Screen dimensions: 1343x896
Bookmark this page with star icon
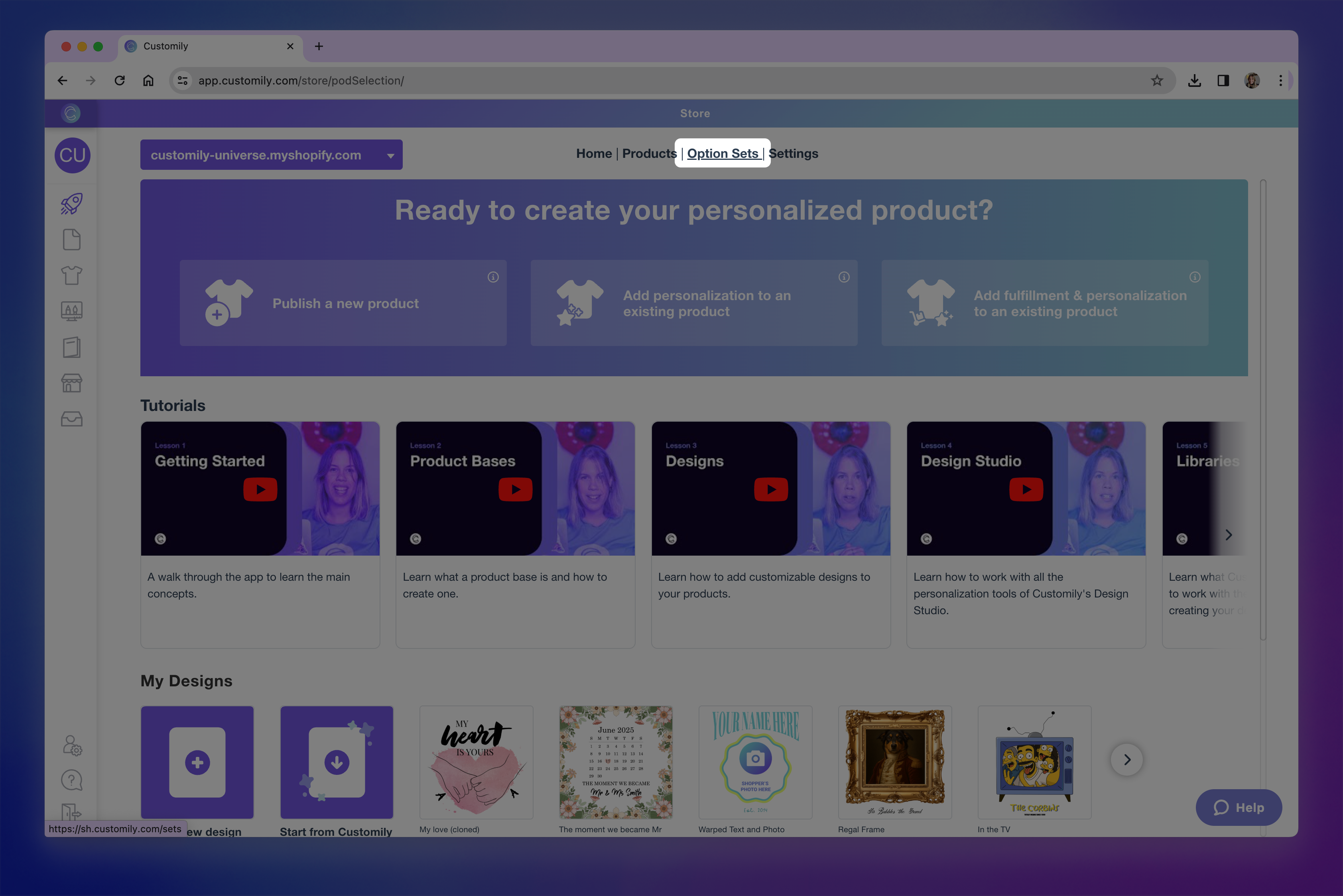(x=1157, y=81)
